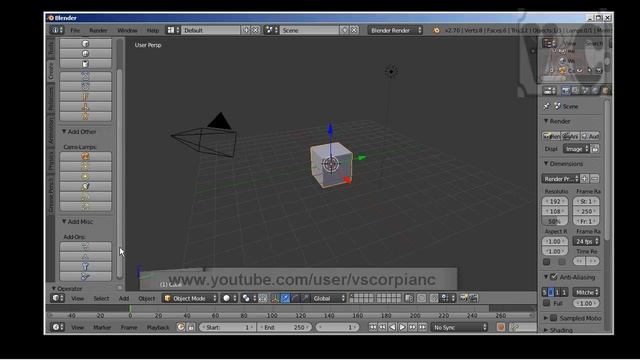Jump to end frame in timeline
The height and width of the screenshot is (360, 640).
[422, 327]
